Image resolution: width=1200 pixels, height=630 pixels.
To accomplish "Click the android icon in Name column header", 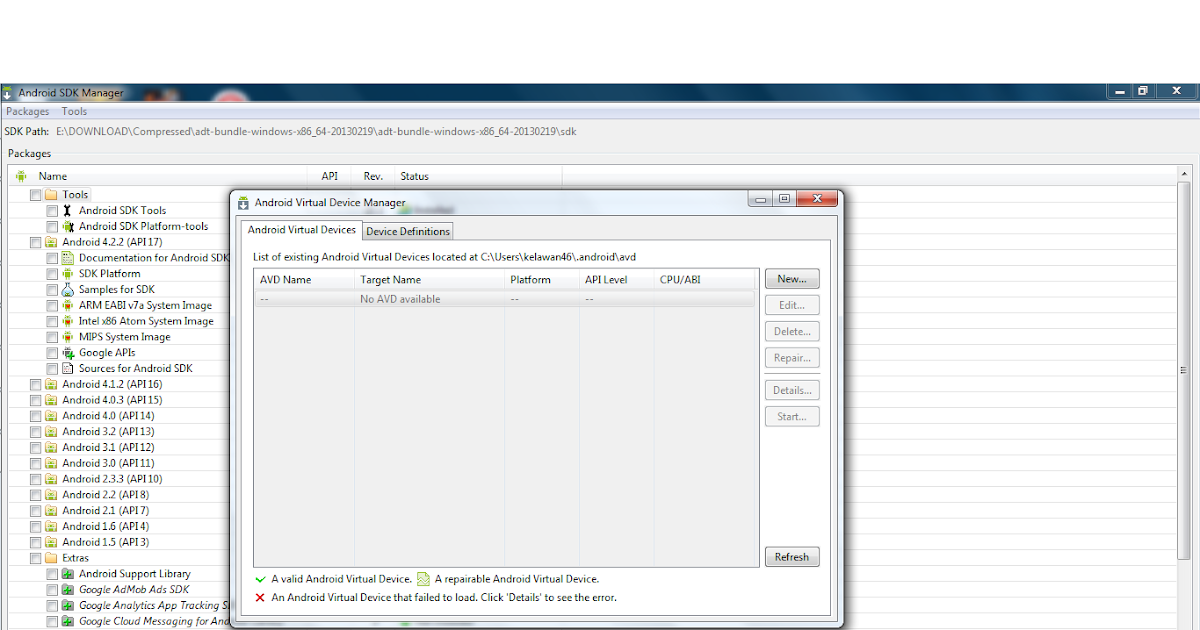I will [21, 176].
